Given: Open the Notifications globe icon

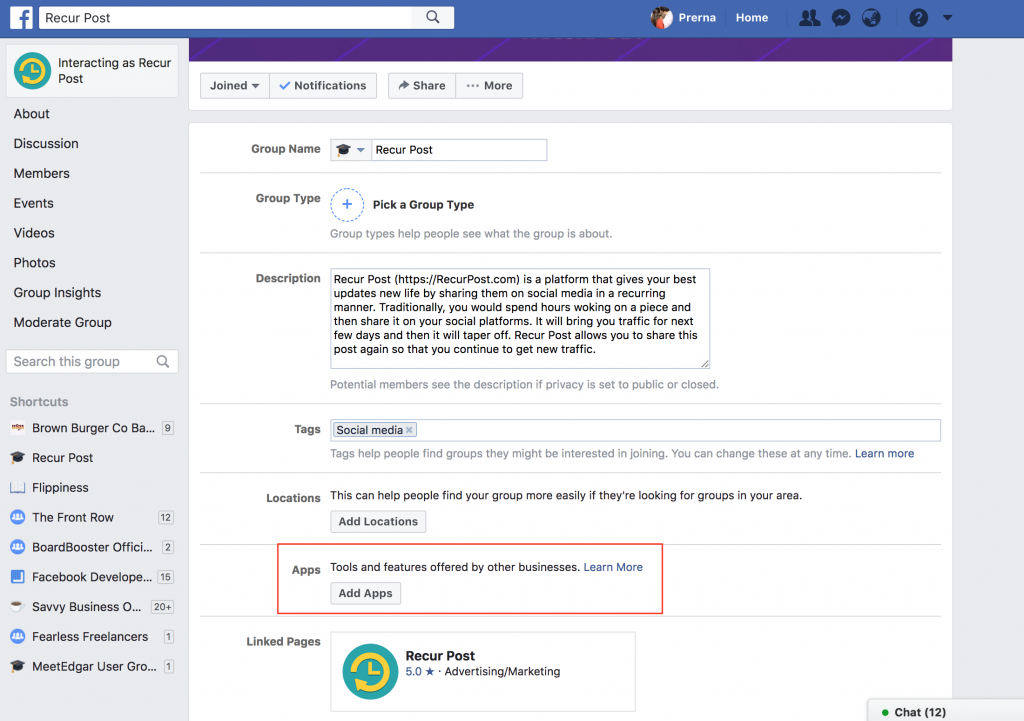Looking at the screenshot, I should tap(871, 18).
